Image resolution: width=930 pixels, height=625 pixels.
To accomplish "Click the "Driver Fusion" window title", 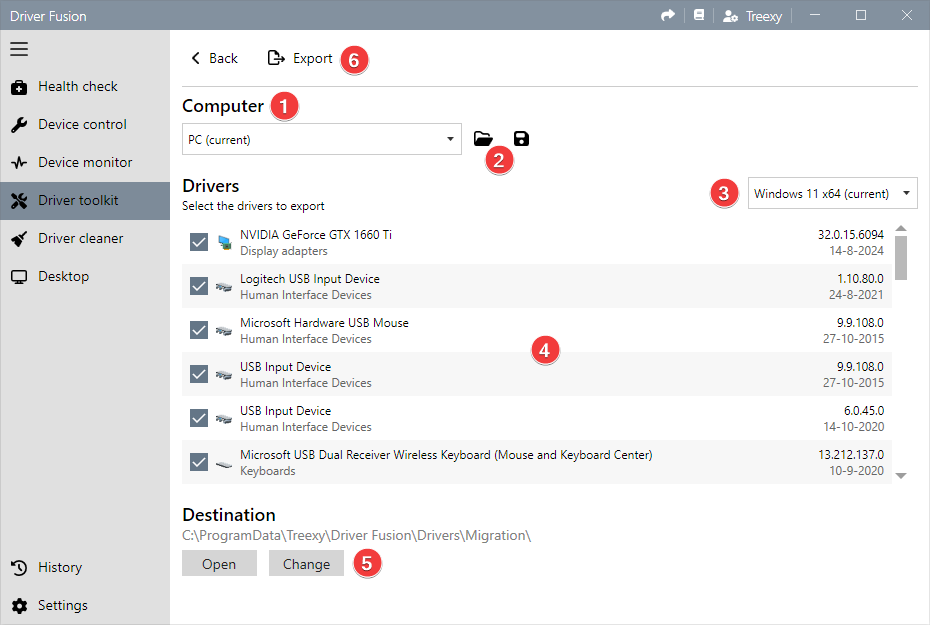I will coord(48,16).
